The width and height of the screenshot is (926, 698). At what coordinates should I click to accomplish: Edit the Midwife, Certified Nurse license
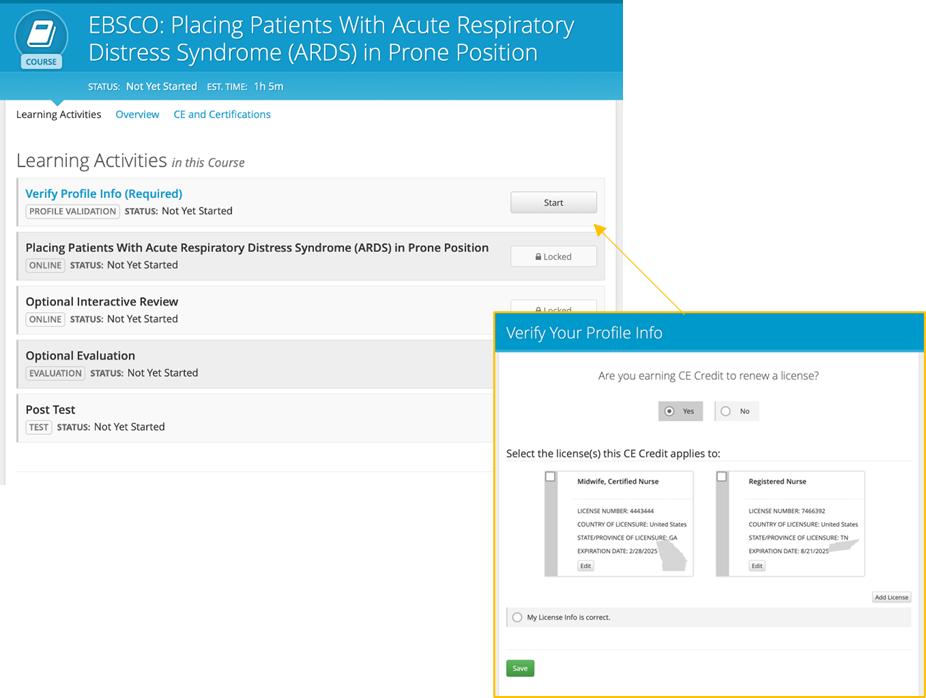585,566
